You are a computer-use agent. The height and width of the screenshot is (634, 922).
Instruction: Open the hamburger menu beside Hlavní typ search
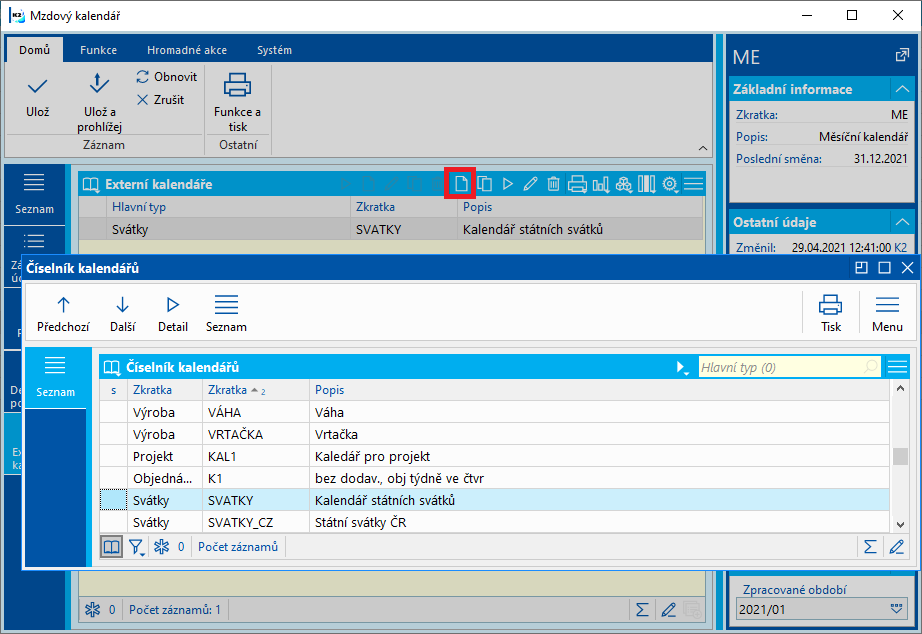pyautogui.click(x=897, y=368)
